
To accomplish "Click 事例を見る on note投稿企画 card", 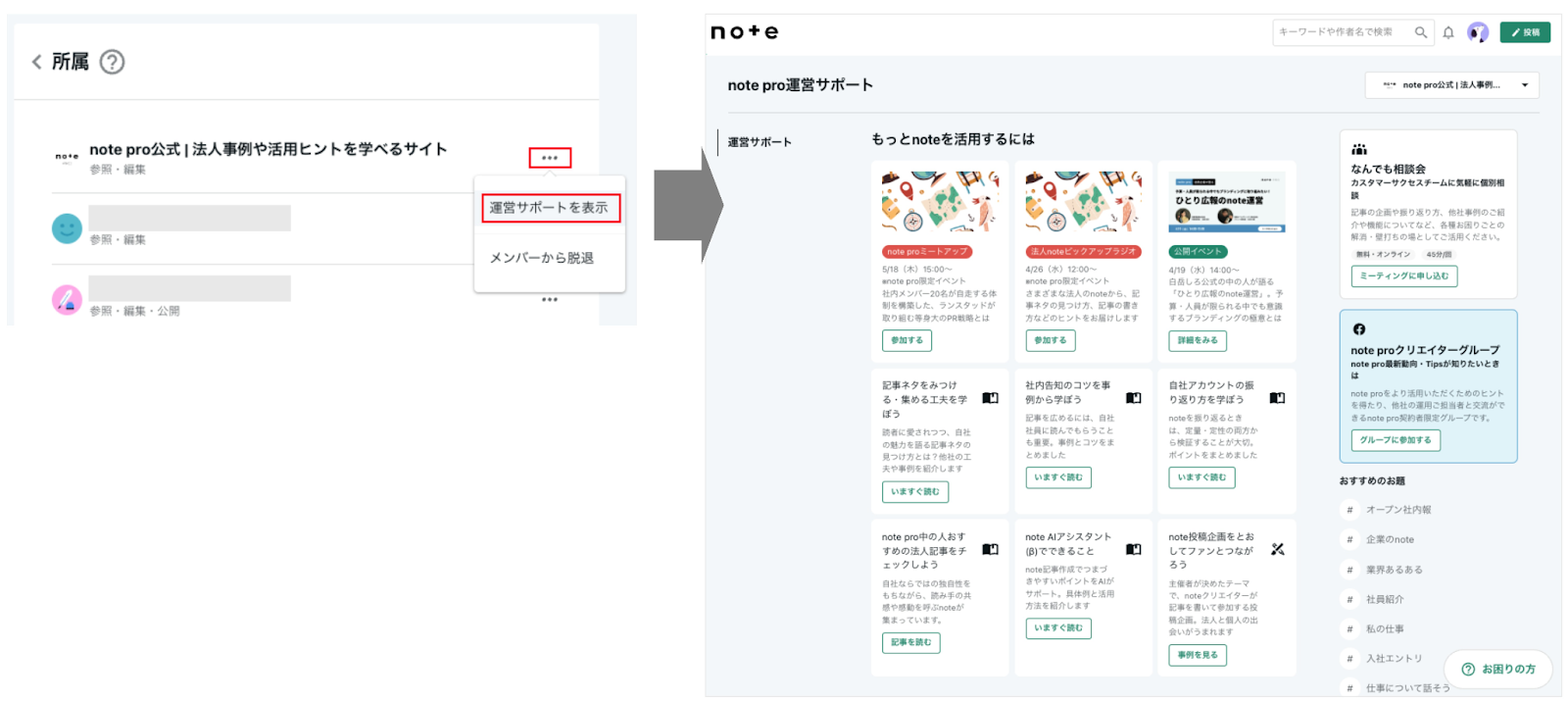I will point(1198,655).
